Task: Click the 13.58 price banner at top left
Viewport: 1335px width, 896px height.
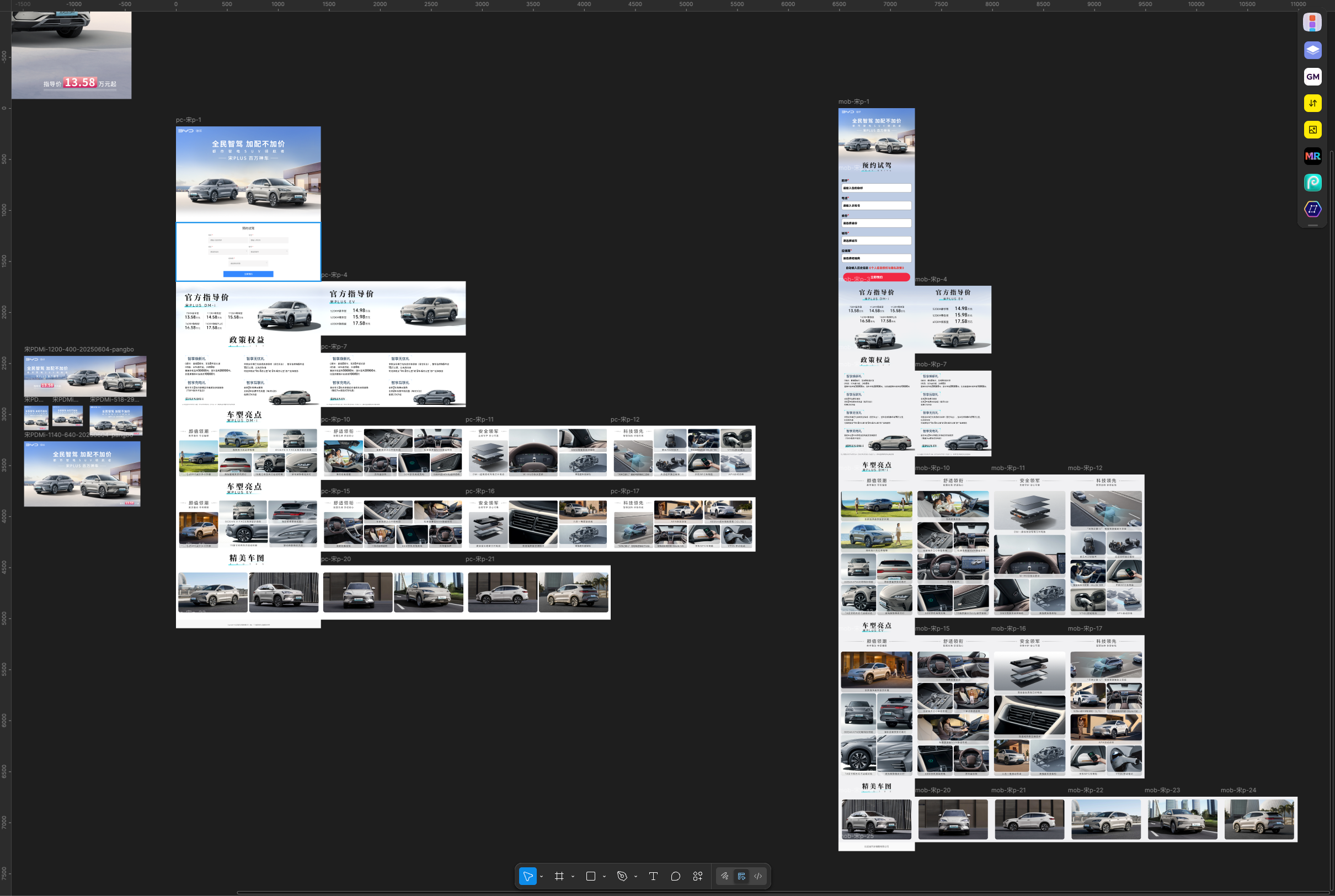Action: [x=80, y=83]
